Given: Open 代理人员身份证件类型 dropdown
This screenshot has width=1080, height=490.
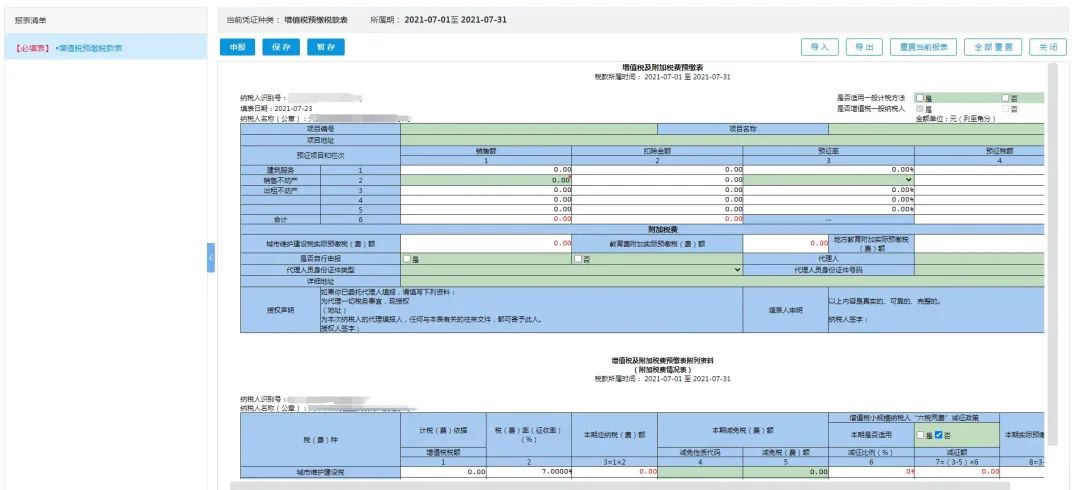Looking at the screenshot, I should (571, 269).
